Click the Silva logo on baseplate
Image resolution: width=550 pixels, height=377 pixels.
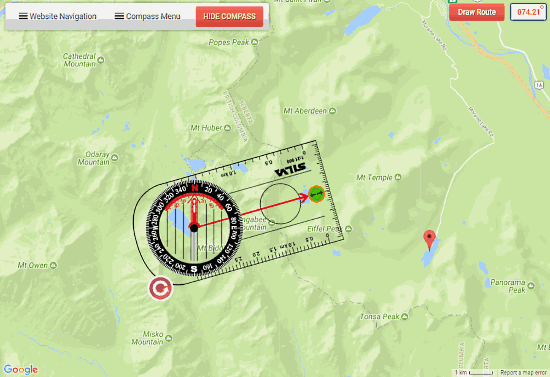pyautogui.click(x=290, y=170)
